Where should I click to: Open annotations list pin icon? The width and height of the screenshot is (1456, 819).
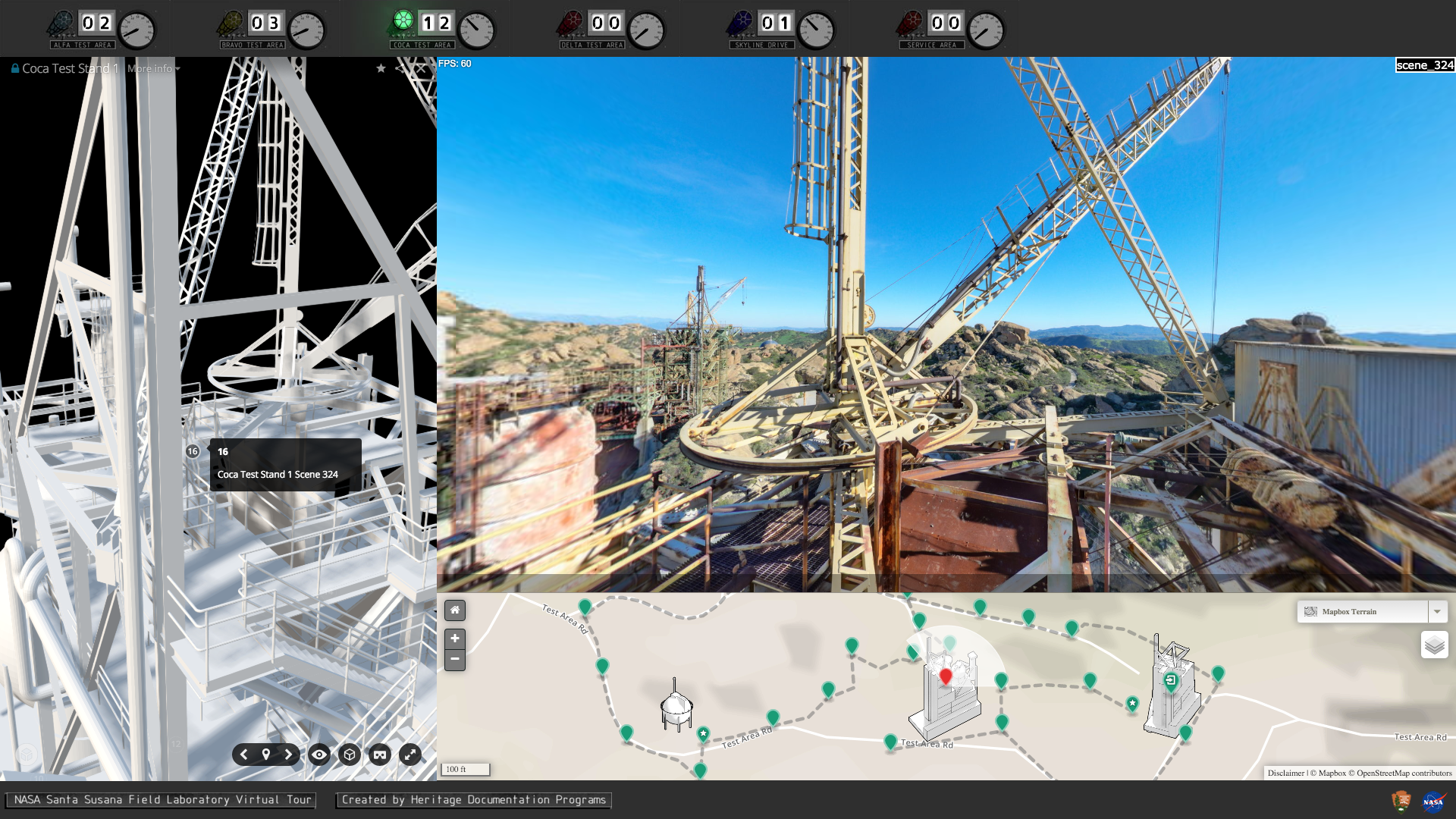[x=266, y=755]
